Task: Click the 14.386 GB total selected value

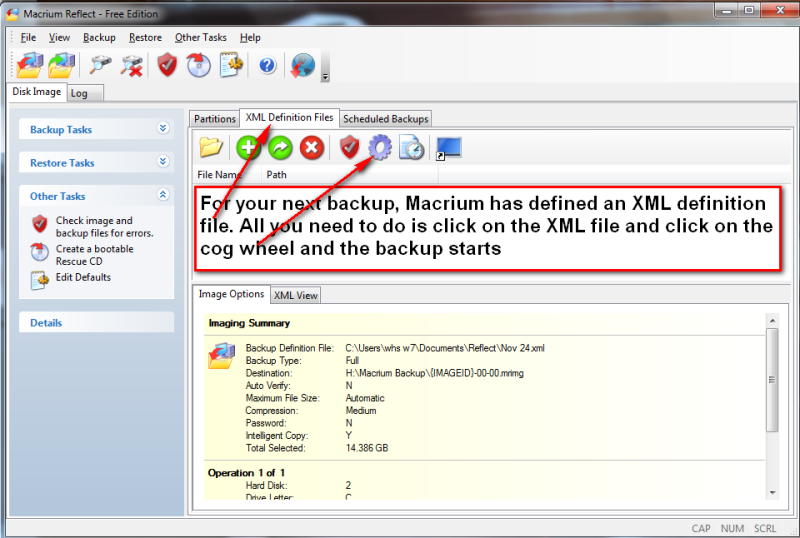Action: (x=367, y=448)
